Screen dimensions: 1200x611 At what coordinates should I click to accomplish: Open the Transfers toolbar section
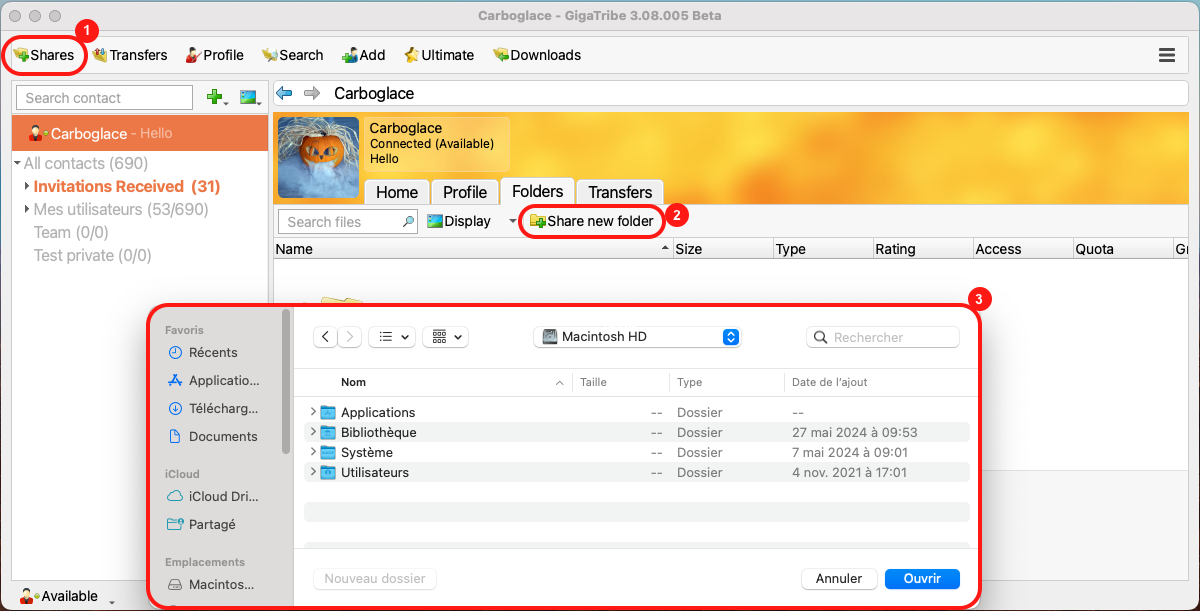(x=130, y=55)
